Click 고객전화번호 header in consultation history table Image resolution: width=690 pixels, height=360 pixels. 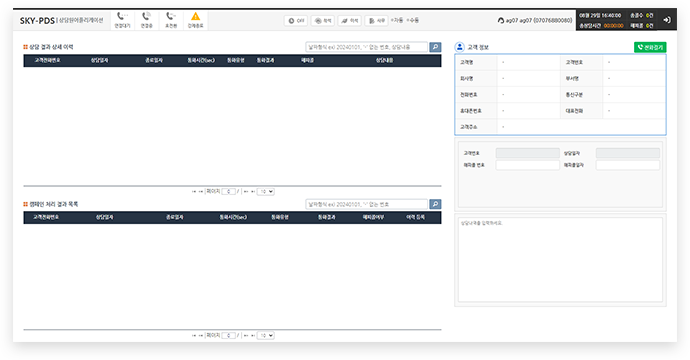tap(48, 60)
